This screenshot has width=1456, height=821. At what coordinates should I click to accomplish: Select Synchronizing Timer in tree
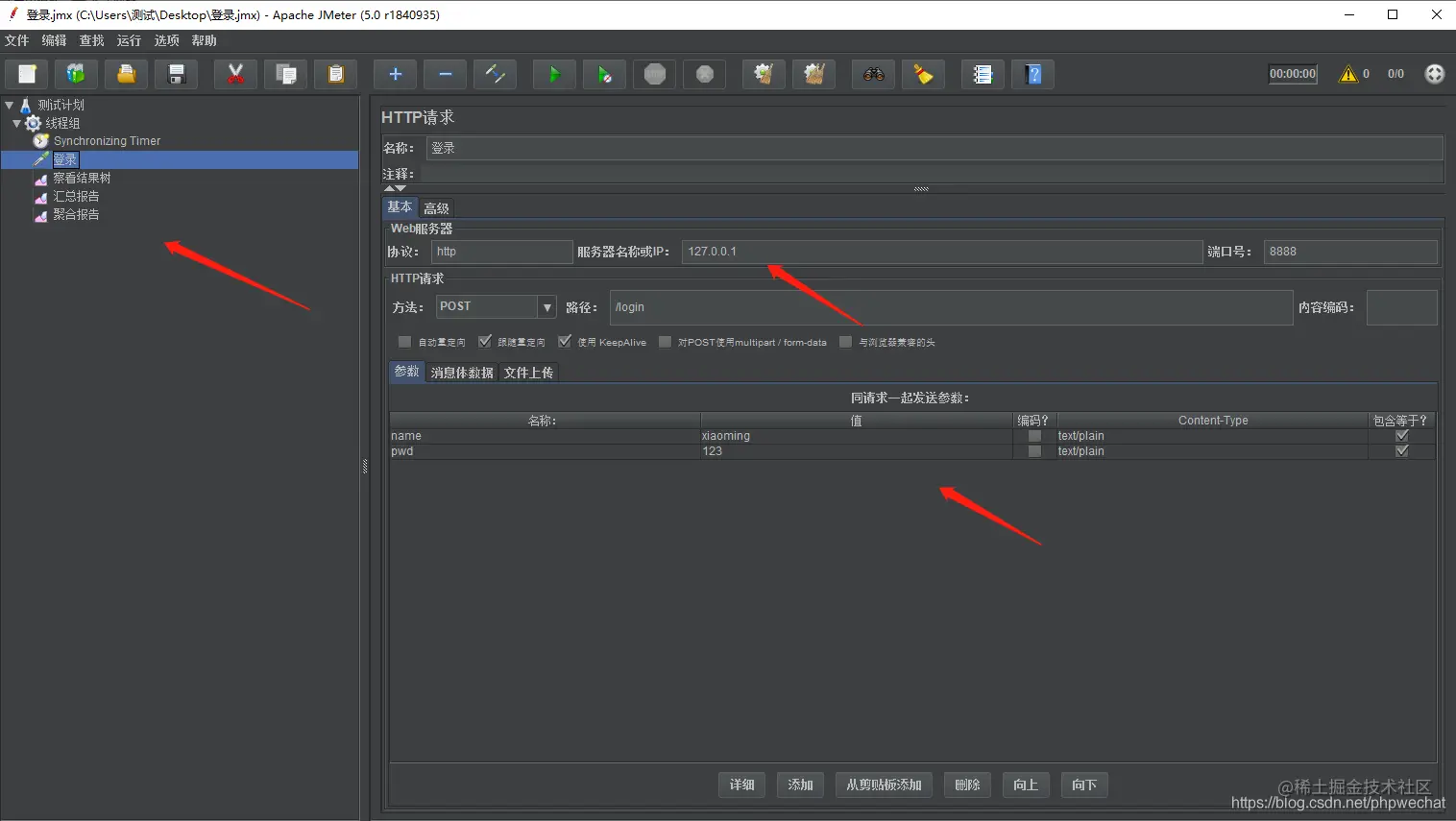pos(107,141)
